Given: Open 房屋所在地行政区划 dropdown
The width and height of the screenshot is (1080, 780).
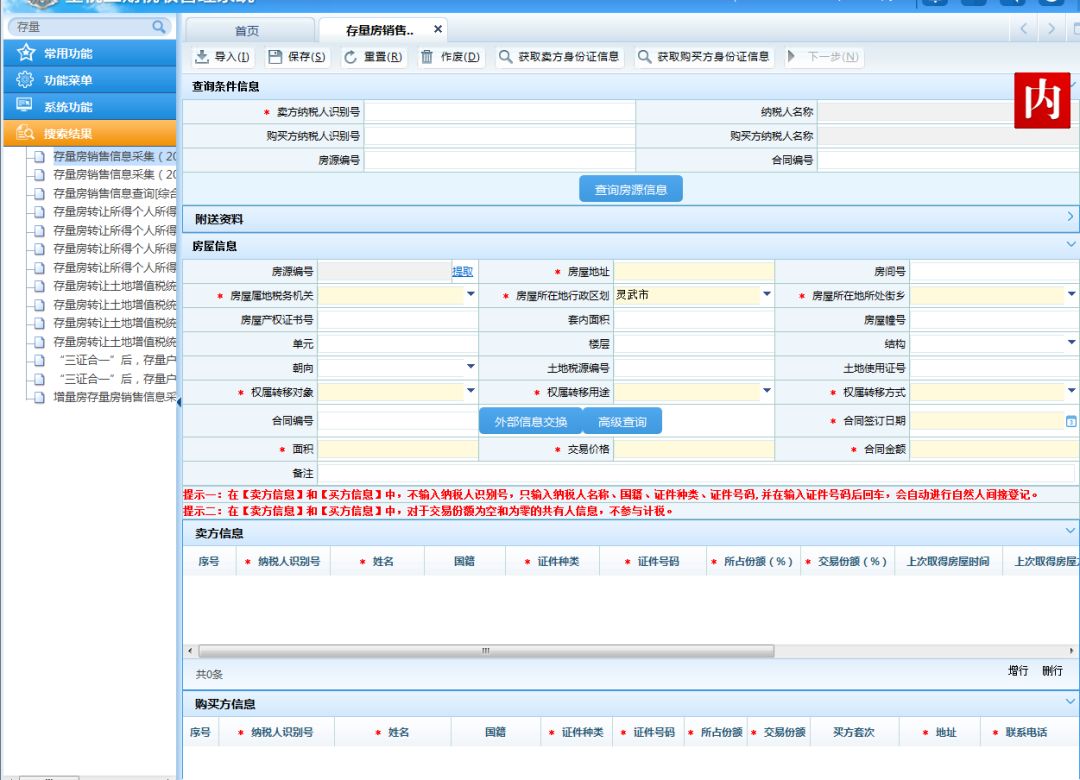Looking at the screenshot, I should [x=767, y=294].
